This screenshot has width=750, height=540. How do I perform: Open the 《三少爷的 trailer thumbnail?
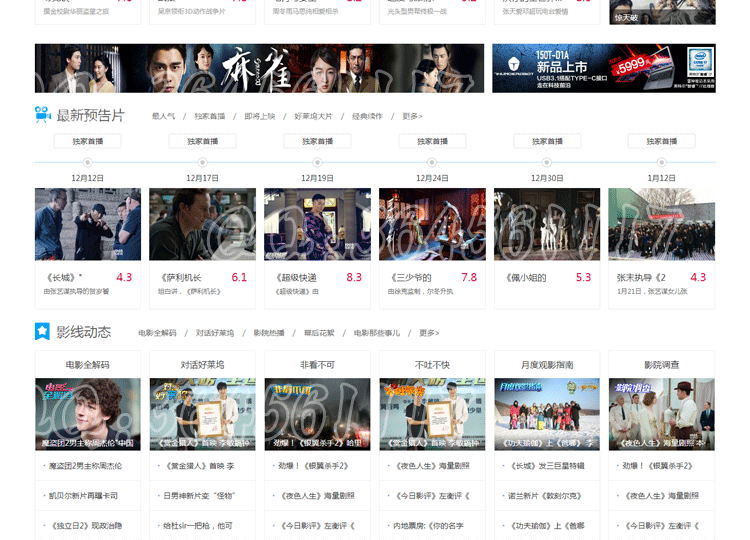pyautogui.click(x=432, y=224)
